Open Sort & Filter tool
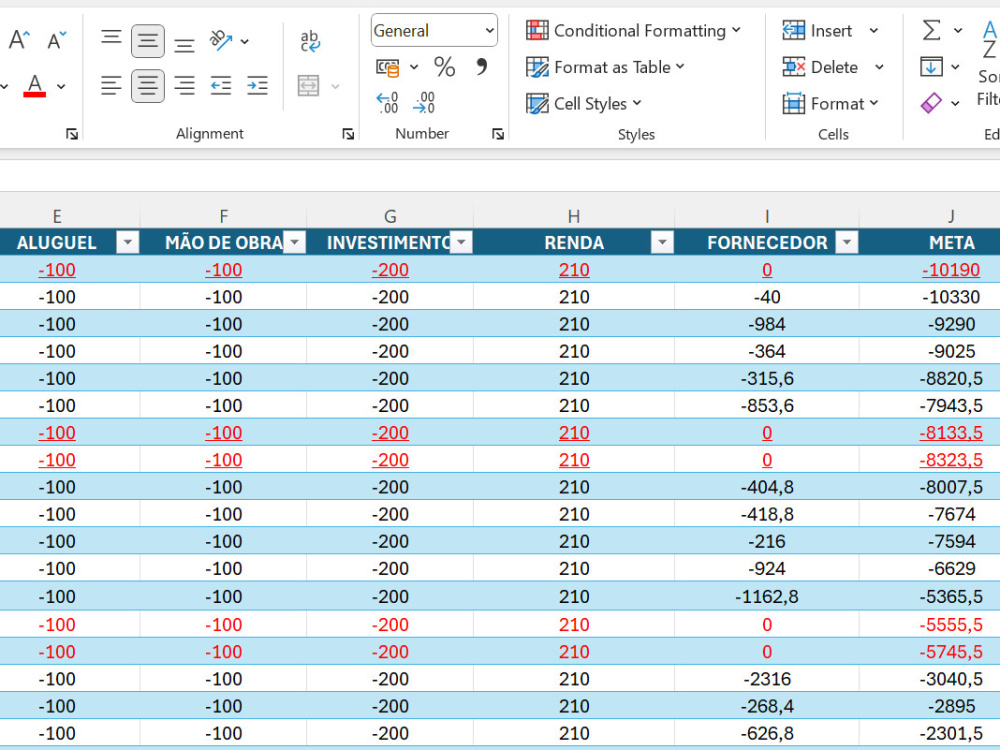Image resolution: width=1000 pixels, height=750 pixels. [x=989, y=61]
